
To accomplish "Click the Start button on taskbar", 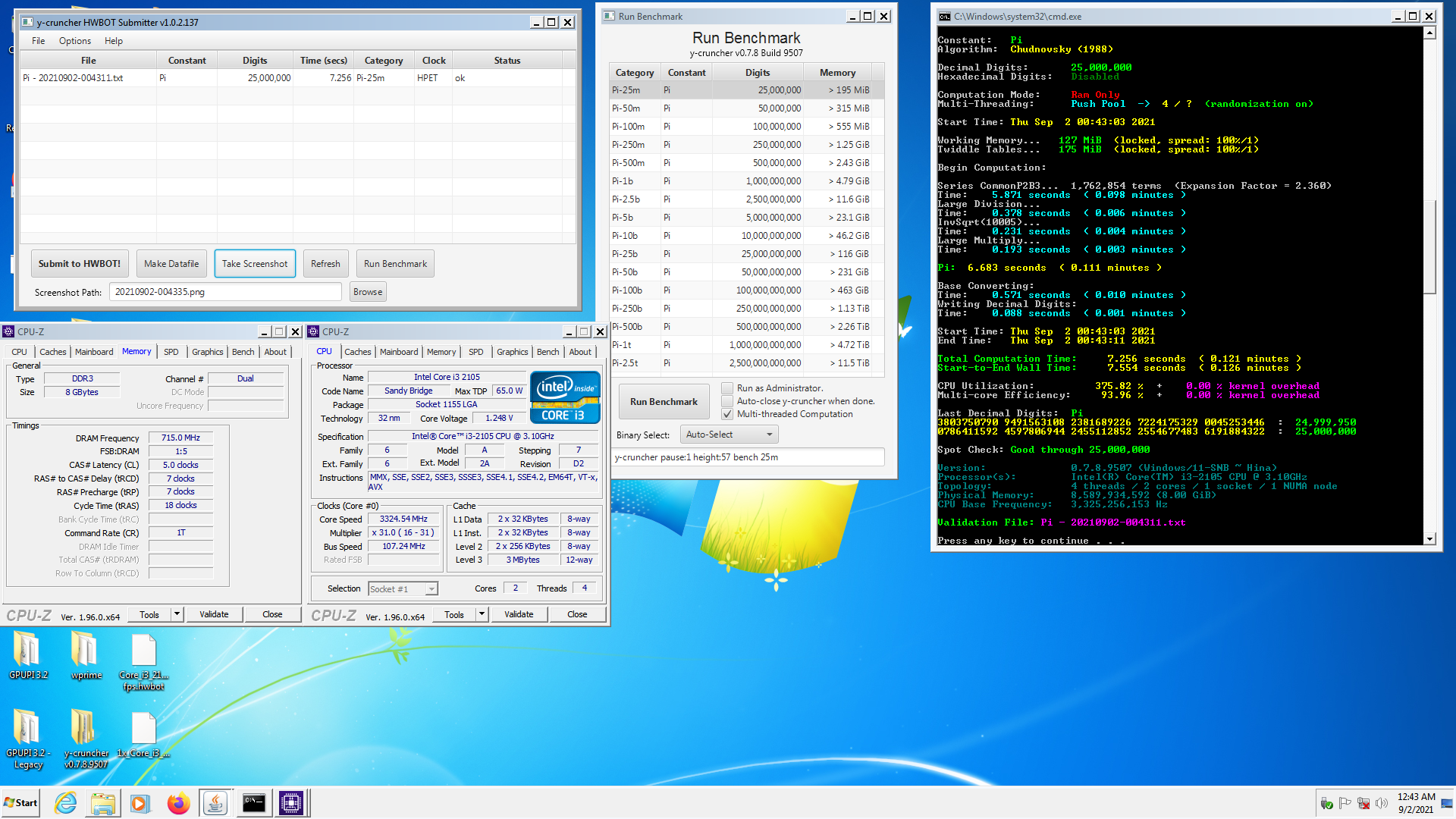I will pyautogui.click(x=21, y=803).
